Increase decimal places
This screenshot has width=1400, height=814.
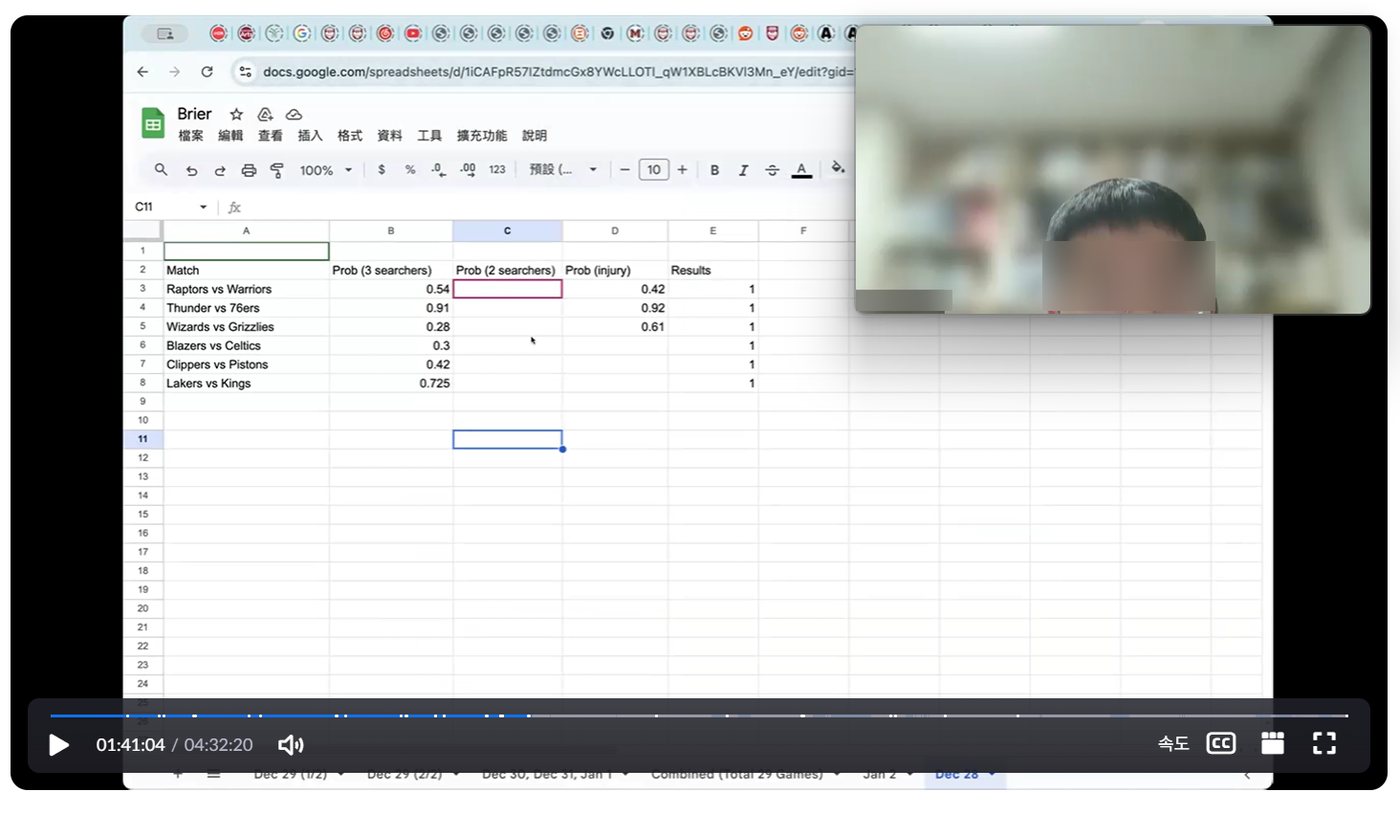pyautogui.click(x=467, y=170)
